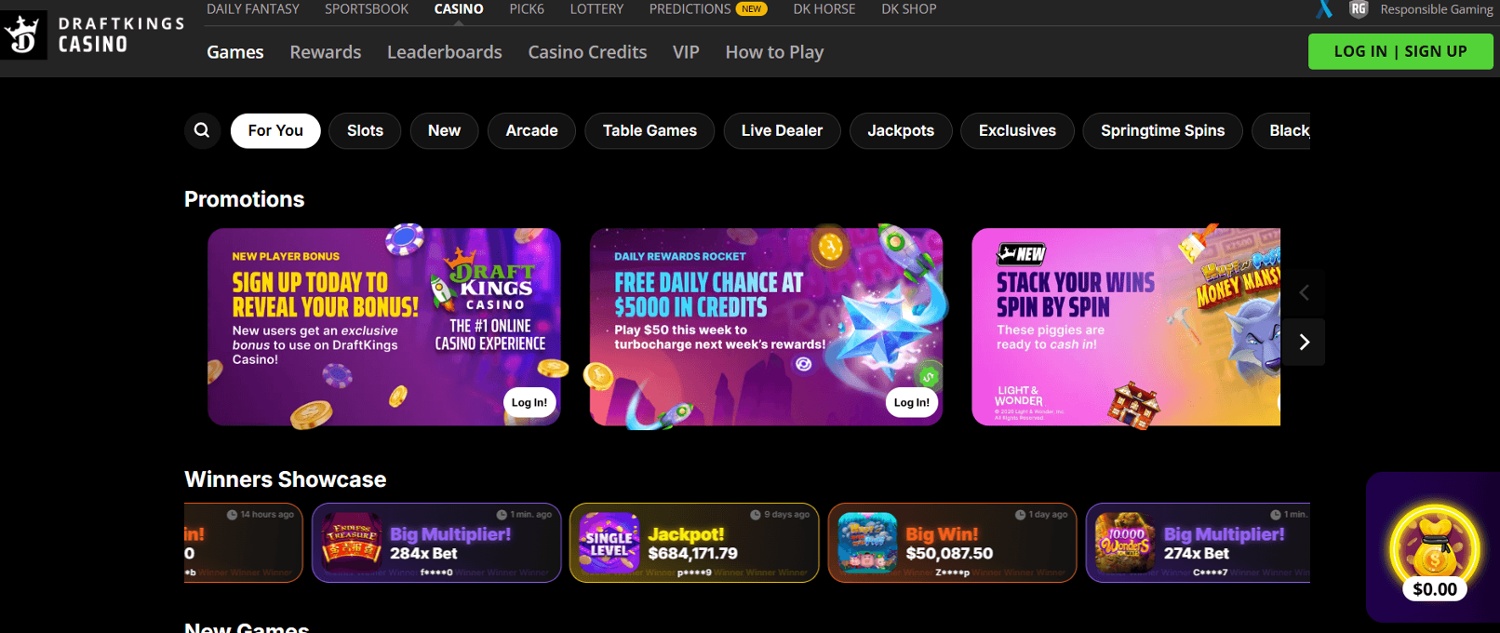Switch to the Sportsbook product tab

point(366,9)
